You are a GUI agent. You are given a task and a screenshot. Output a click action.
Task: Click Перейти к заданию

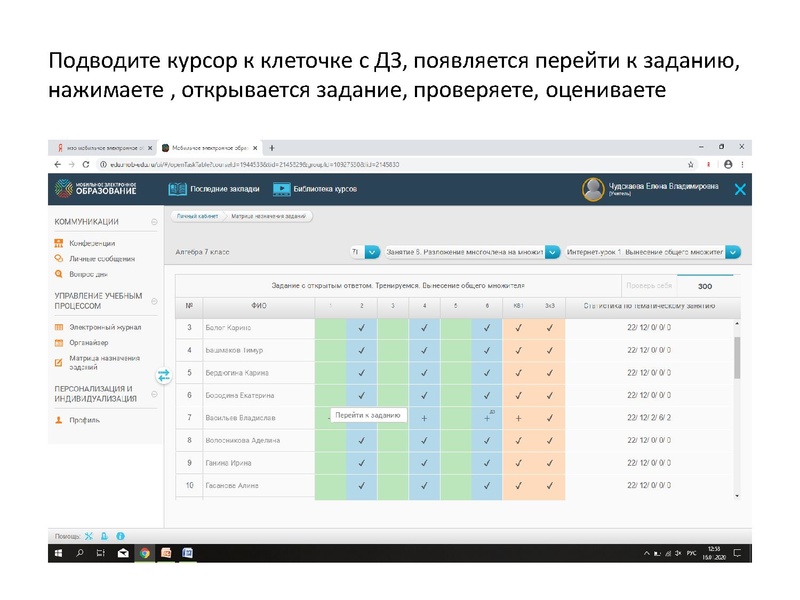coord(369,416)
